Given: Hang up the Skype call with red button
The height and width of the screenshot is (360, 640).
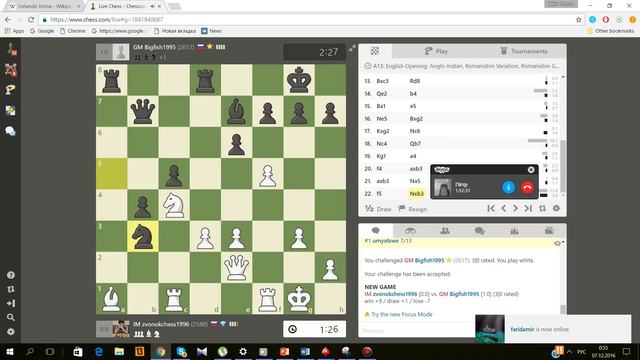Looking at the screenshot, I should (527, 187).
